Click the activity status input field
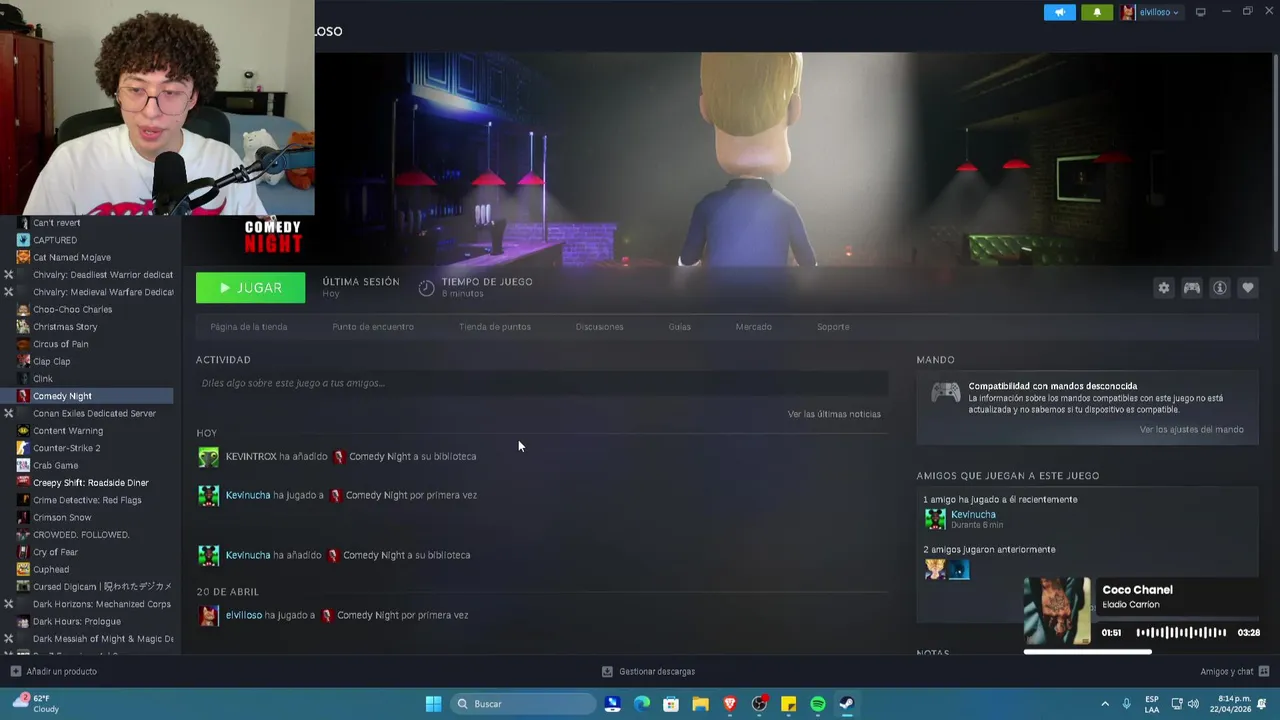The image size is (1280, 720). click(x=542, y=383)
